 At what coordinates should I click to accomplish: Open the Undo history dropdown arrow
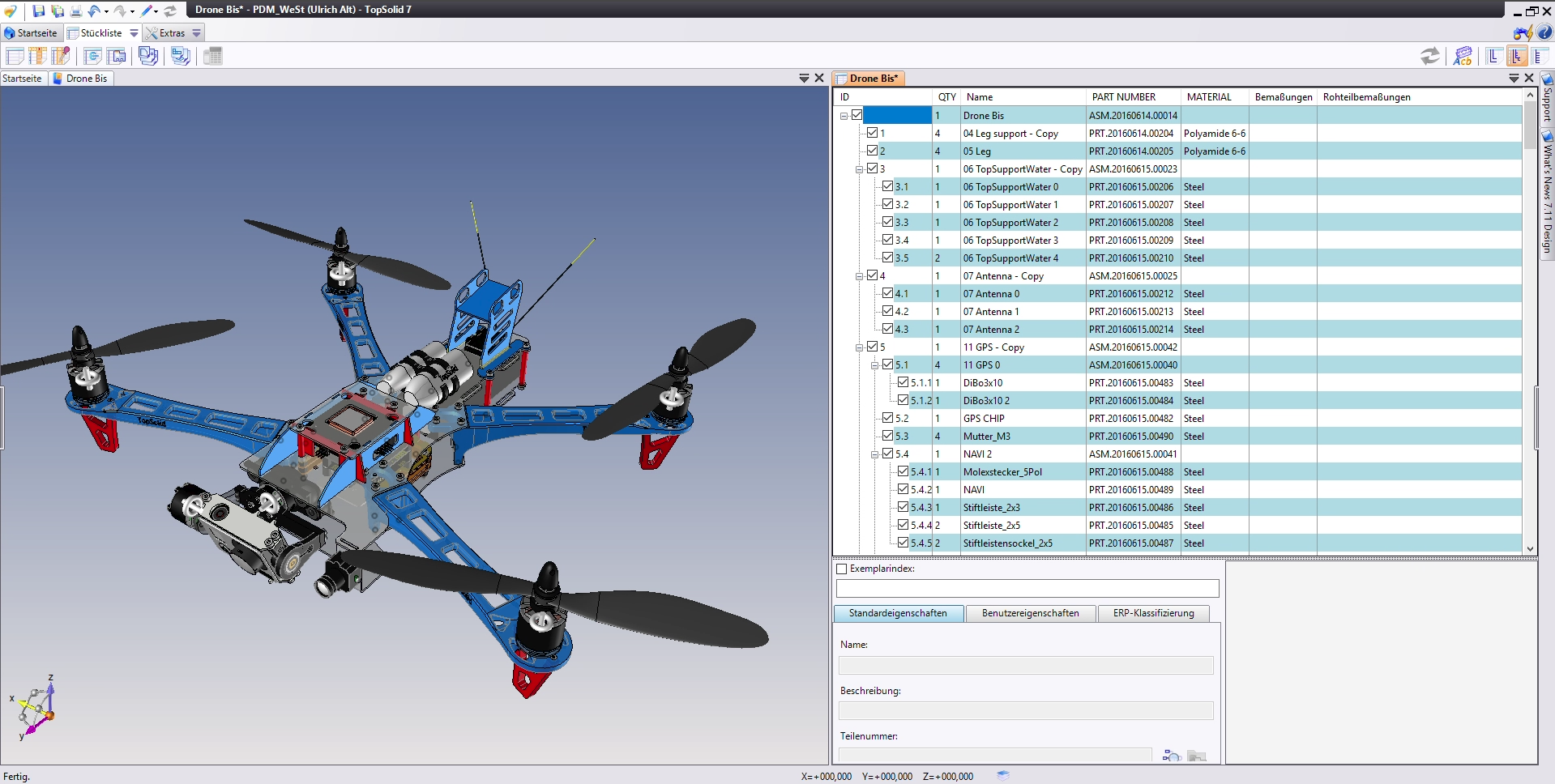pos(106,11)
